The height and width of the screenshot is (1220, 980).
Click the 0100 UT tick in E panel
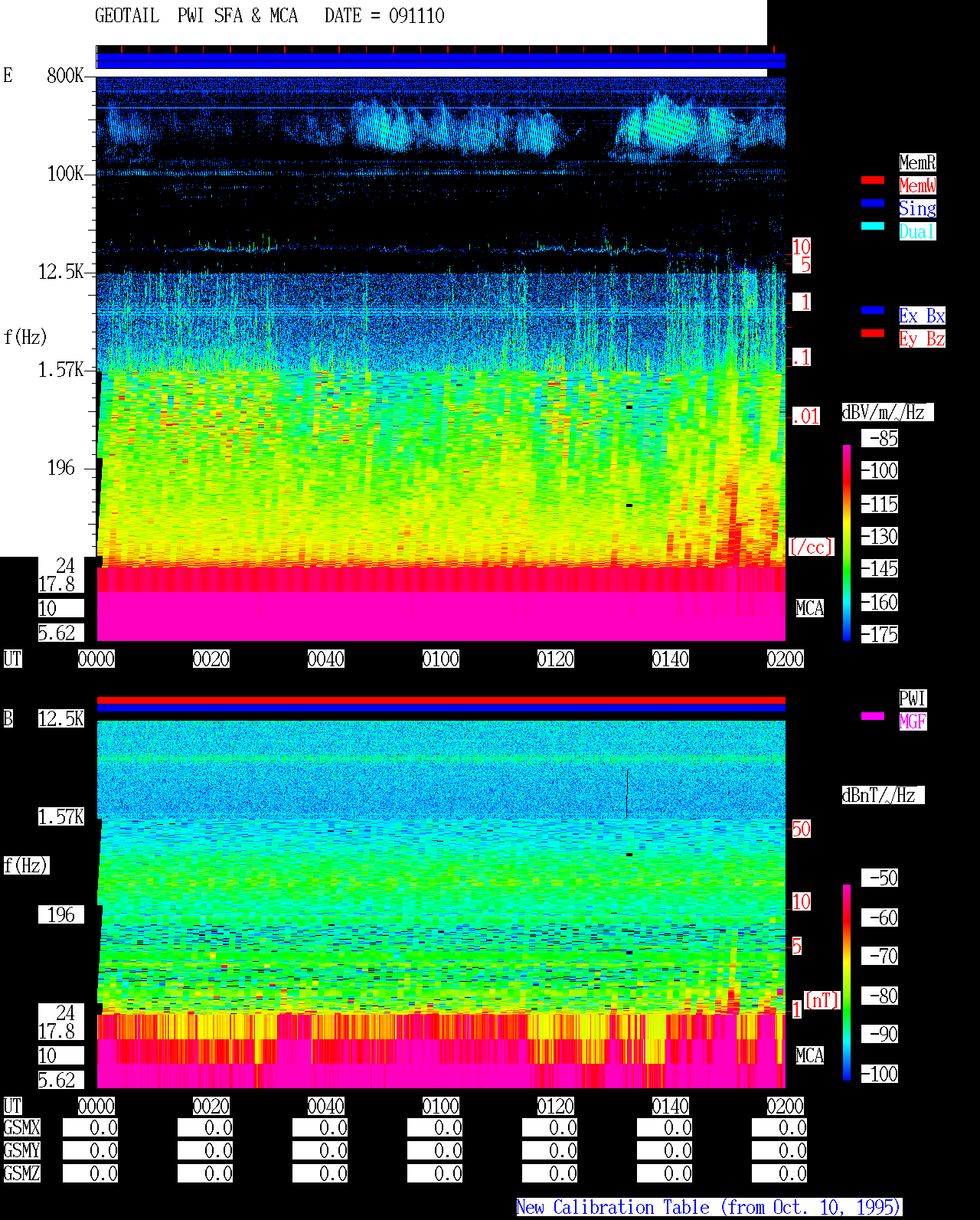pyautogui.click(x=441, y=659)
